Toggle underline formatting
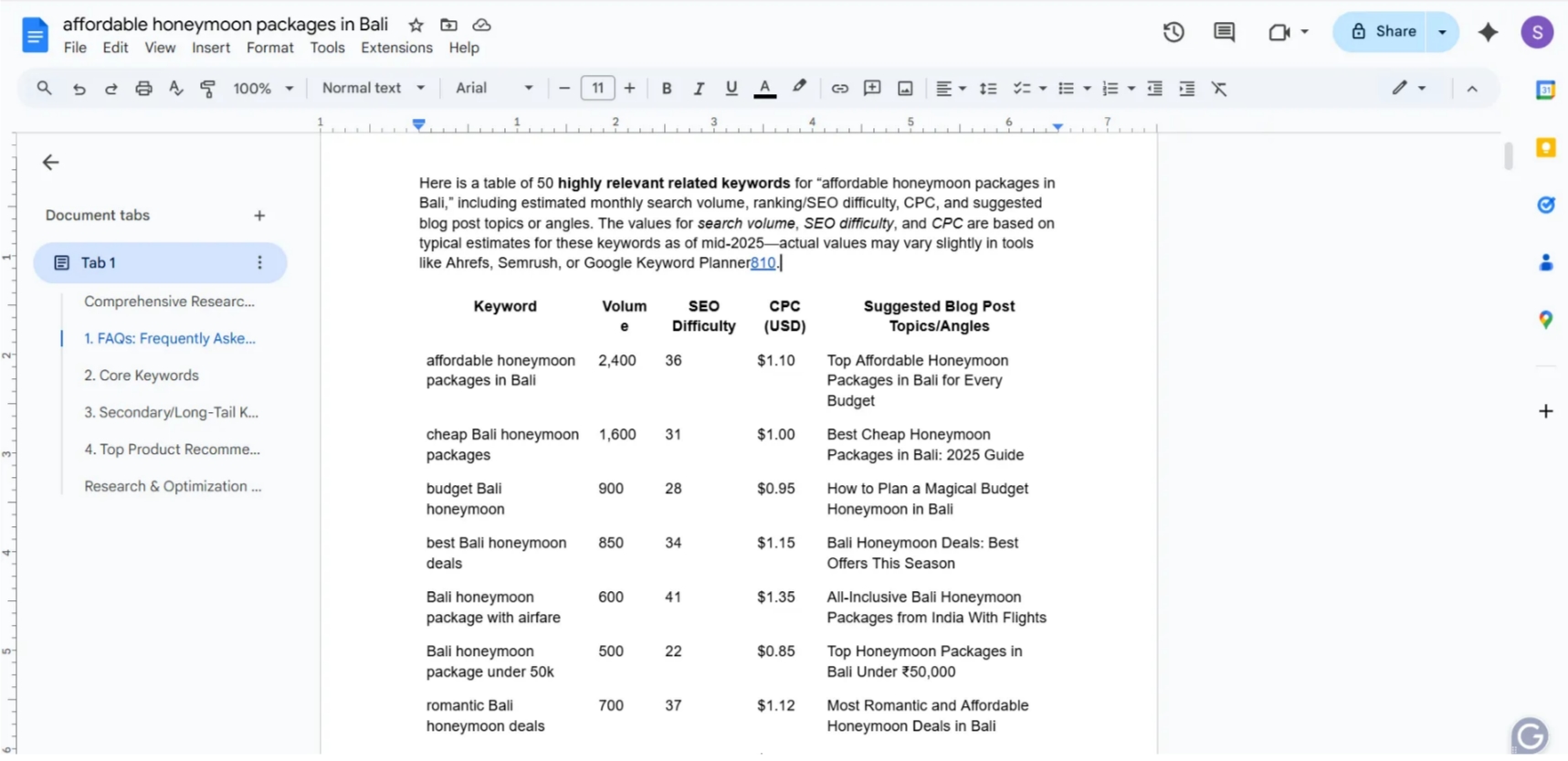This screenshot has width=1568, height=761. point(731,89)
